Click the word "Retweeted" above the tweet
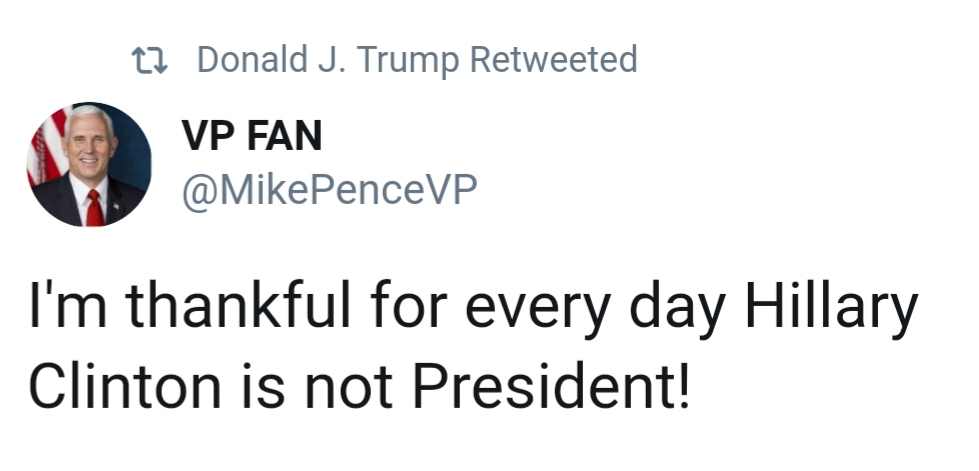979x471 pixels. pos(552,60)
